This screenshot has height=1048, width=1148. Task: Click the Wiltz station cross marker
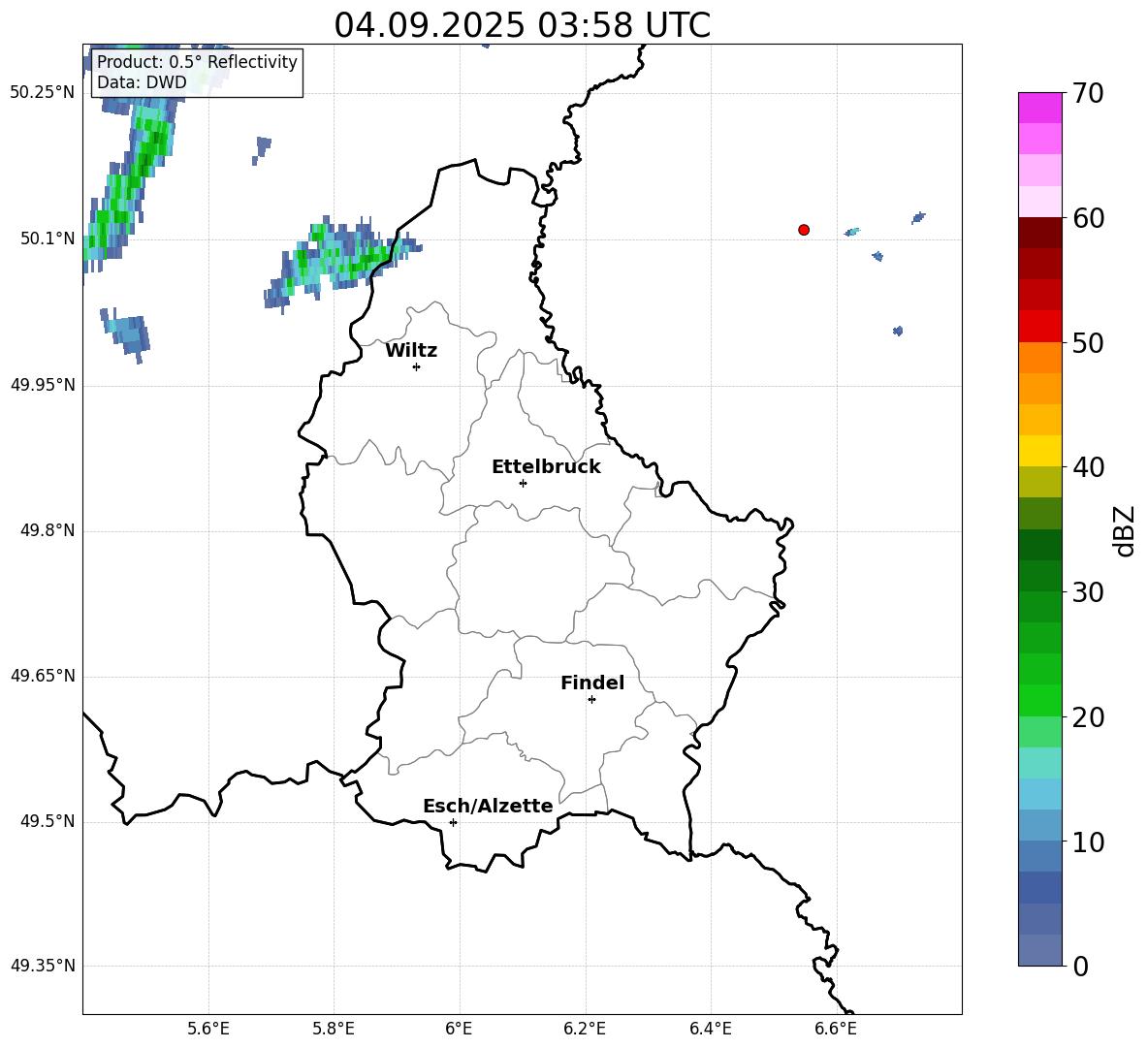pyautogui.click(x=417, y=366)
